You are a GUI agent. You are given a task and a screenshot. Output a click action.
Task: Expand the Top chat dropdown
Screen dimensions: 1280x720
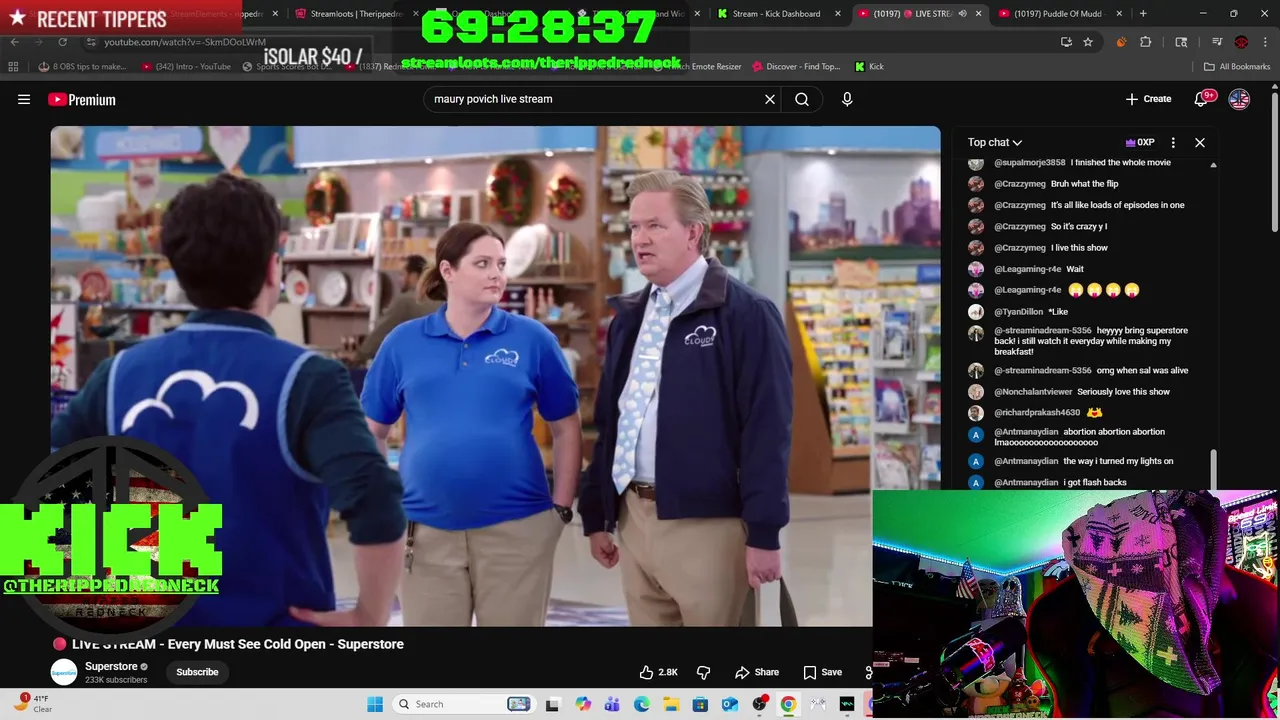(x=994, y=142)
